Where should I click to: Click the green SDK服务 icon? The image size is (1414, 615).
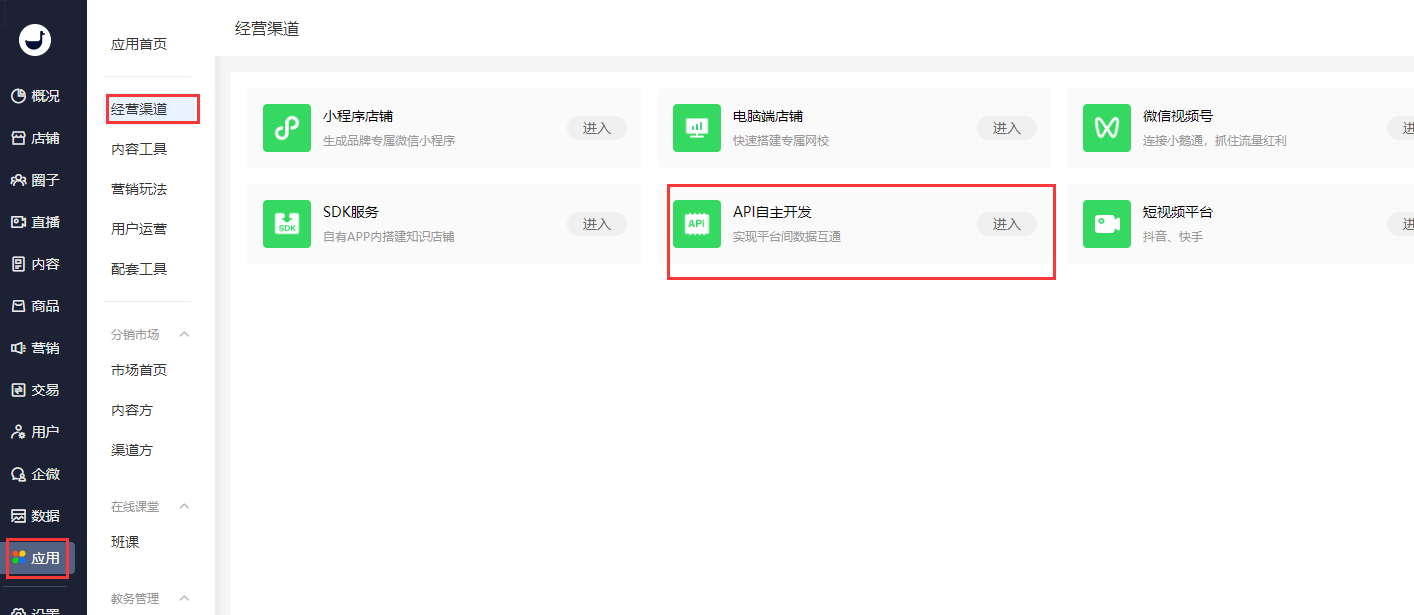(287, 224)
